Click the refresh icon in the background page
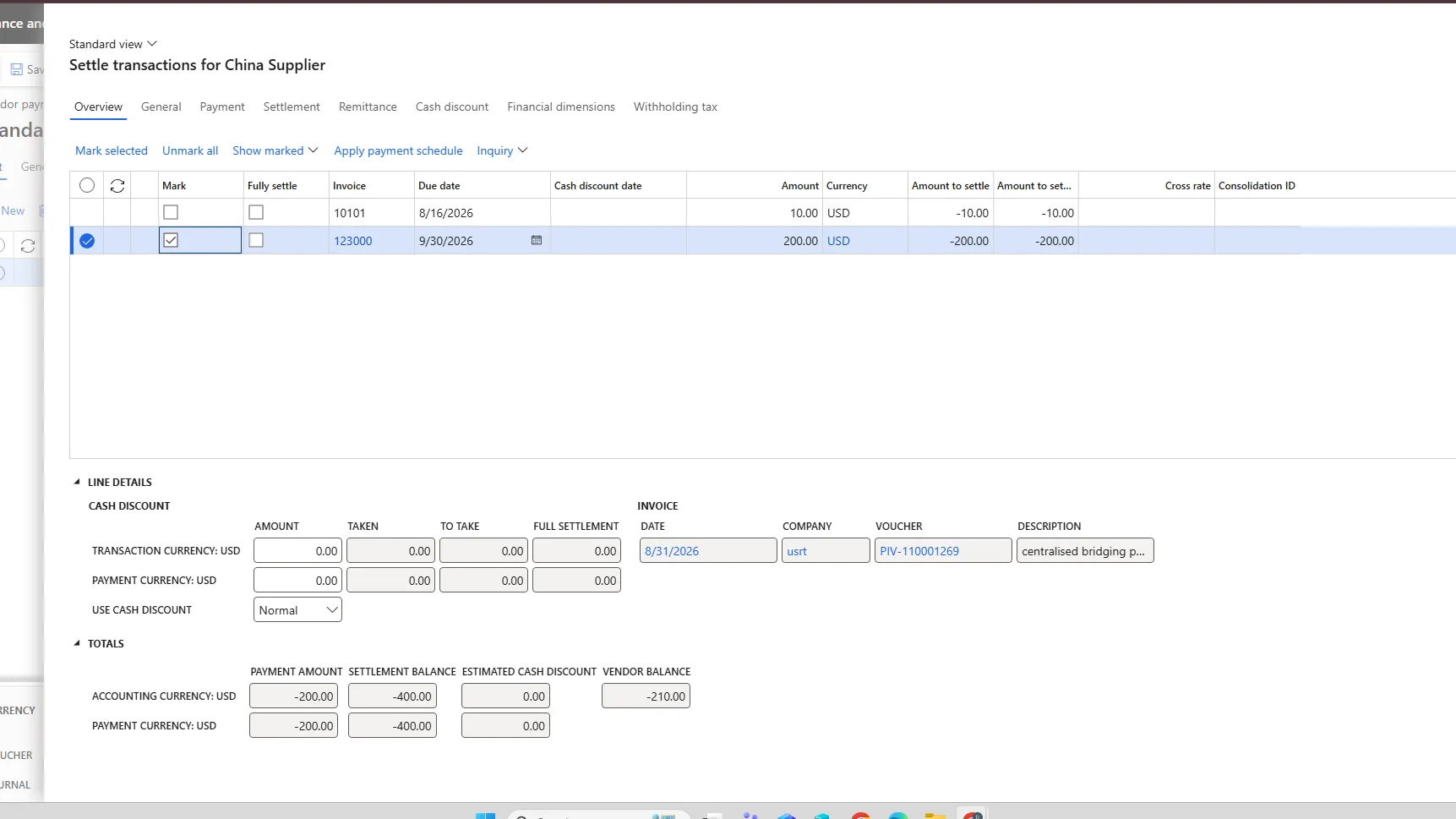Viewport: 1456px width, 819px height. [28, 246]
